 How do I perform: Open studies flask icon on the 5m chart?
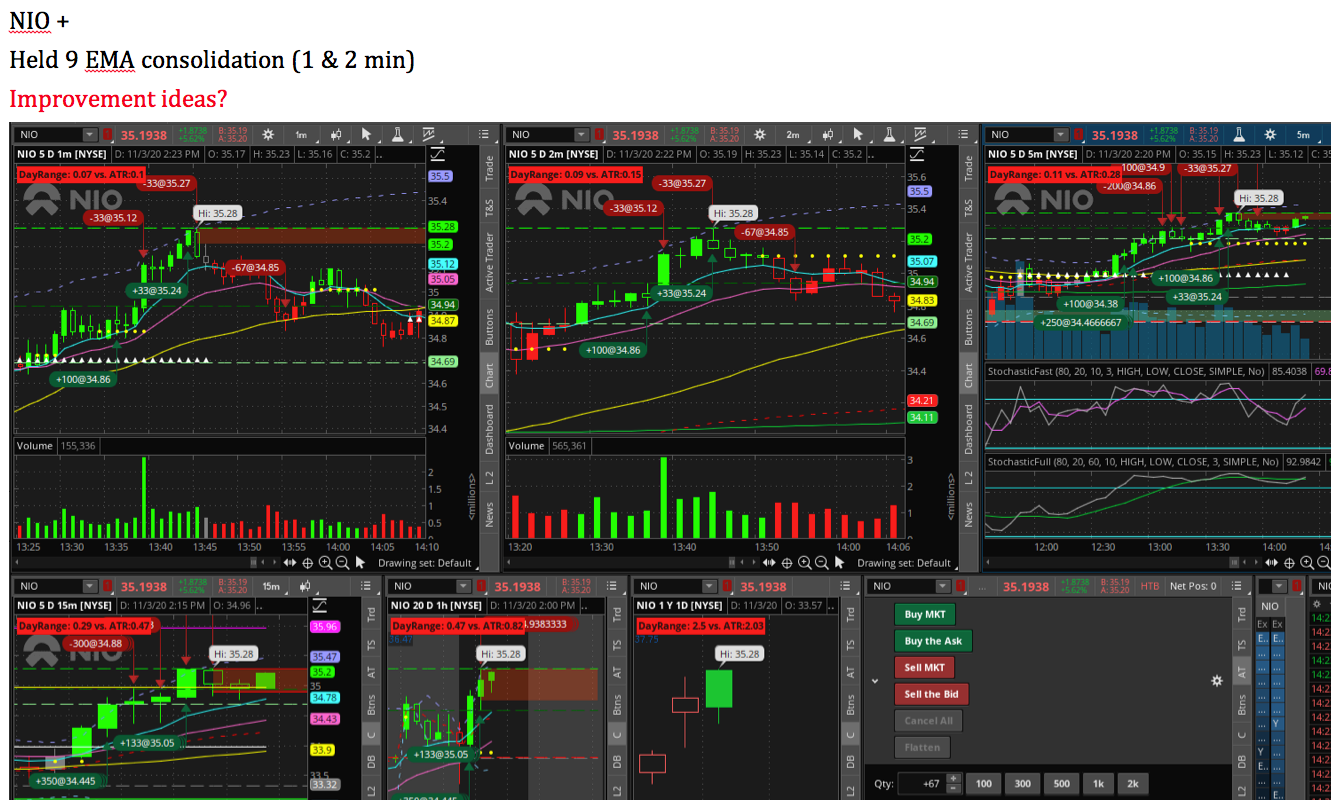pos(1238,135)
